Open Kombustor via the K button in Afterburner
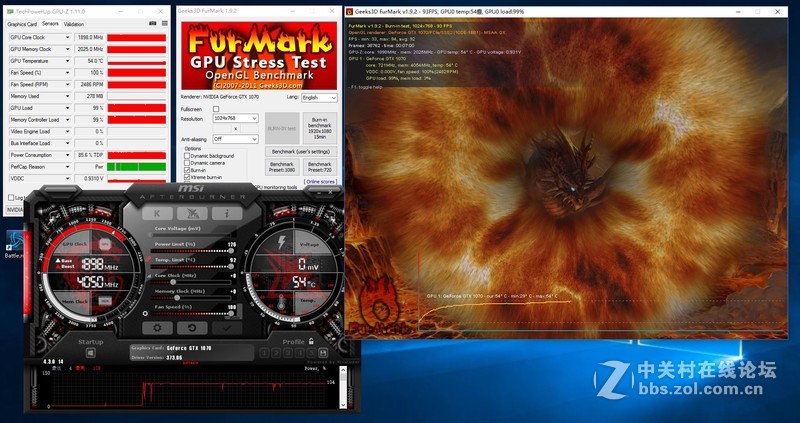Screen dimensions: 800x423 [x=157, y=213]
